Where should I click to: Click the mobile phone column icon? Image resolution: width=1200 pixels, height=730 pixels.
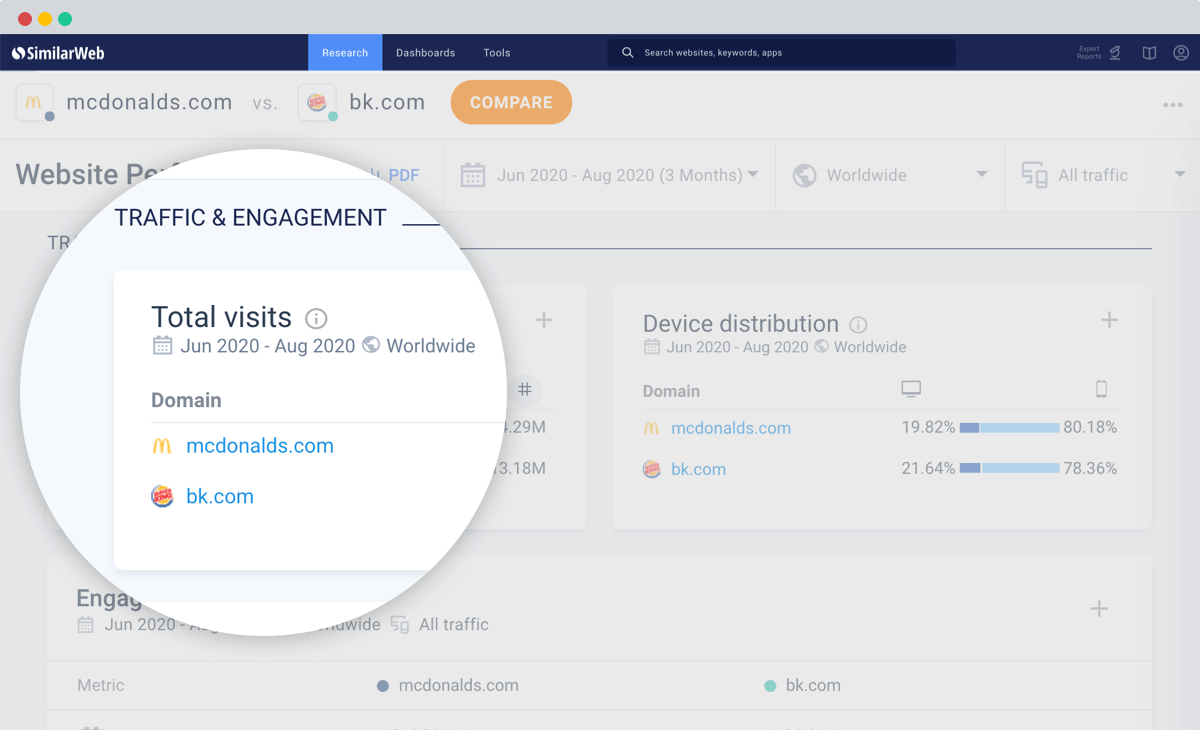point(1101,389)
